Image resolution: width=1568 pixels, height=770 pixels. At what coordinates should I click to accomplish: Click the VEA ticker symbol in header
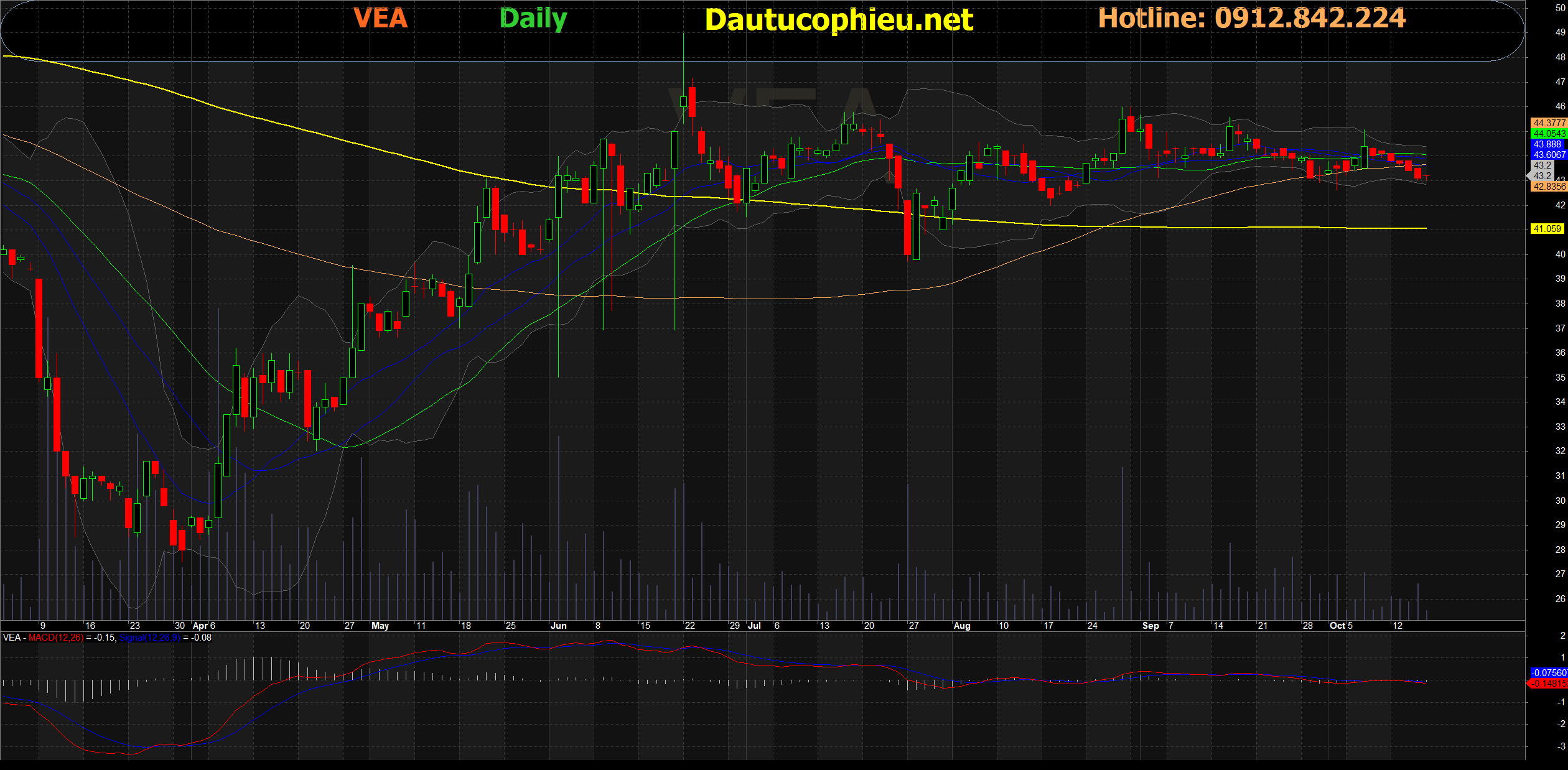[x=380, y=18]
